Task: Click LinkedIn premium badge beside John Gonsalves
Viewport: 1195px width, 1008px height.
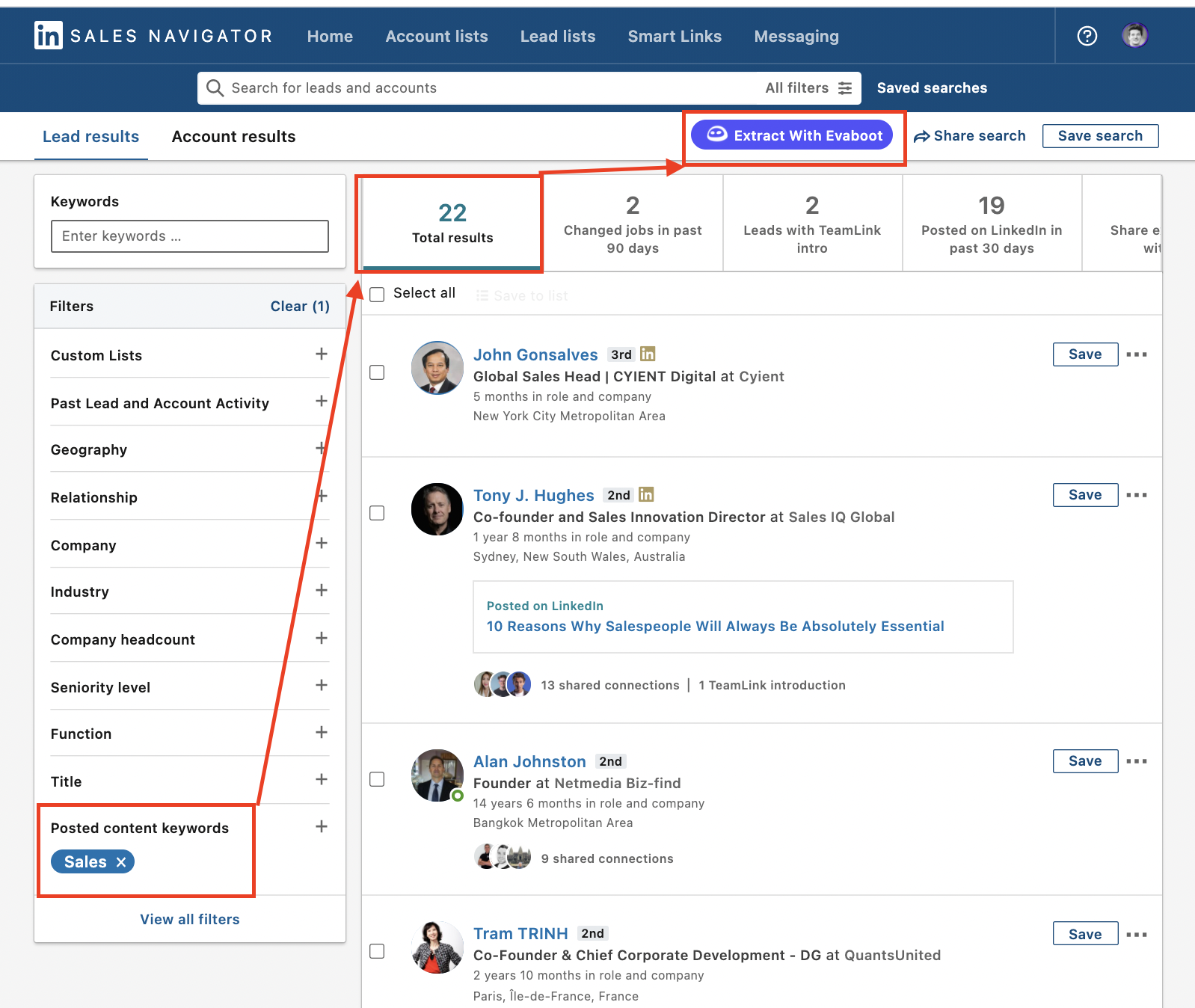Action: click(648, 354)
